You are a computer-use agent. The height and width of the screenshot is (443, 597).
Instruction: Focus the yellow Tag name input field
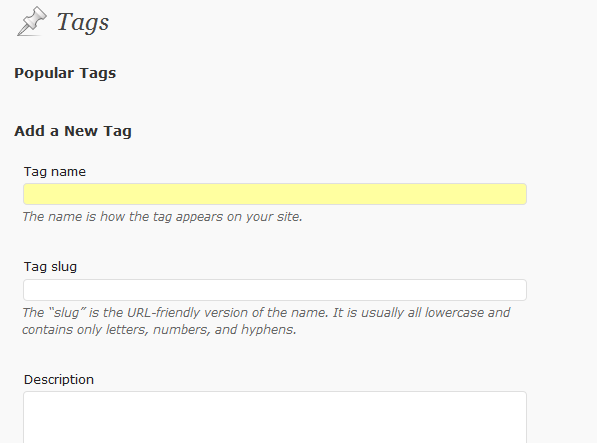click(x=275, y=194)
